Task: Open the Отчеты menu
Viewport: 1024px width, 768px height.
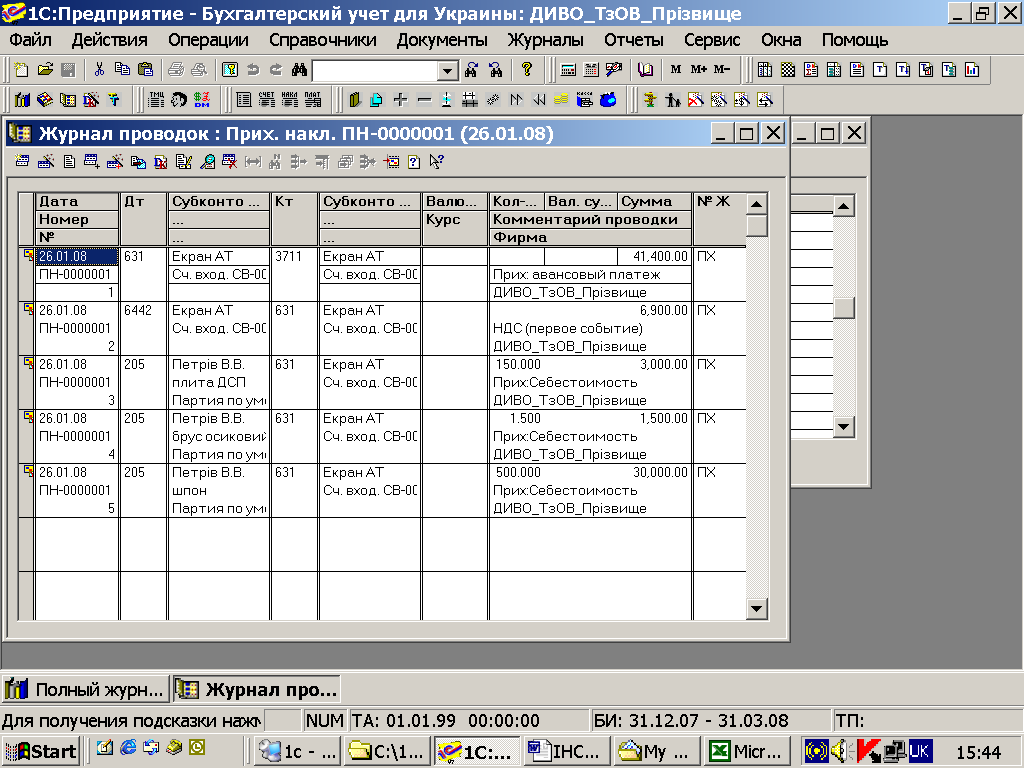Action: tap(633, 40)
